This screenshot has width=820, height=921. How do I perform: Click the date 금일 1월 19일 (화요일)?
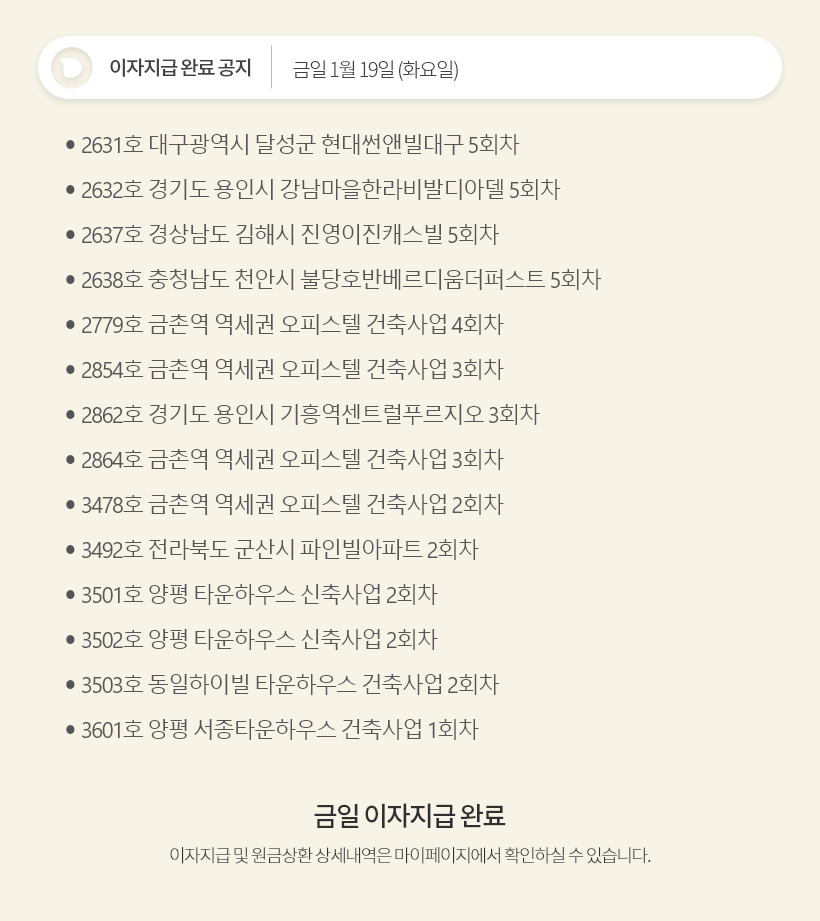(x=375, y=69)
